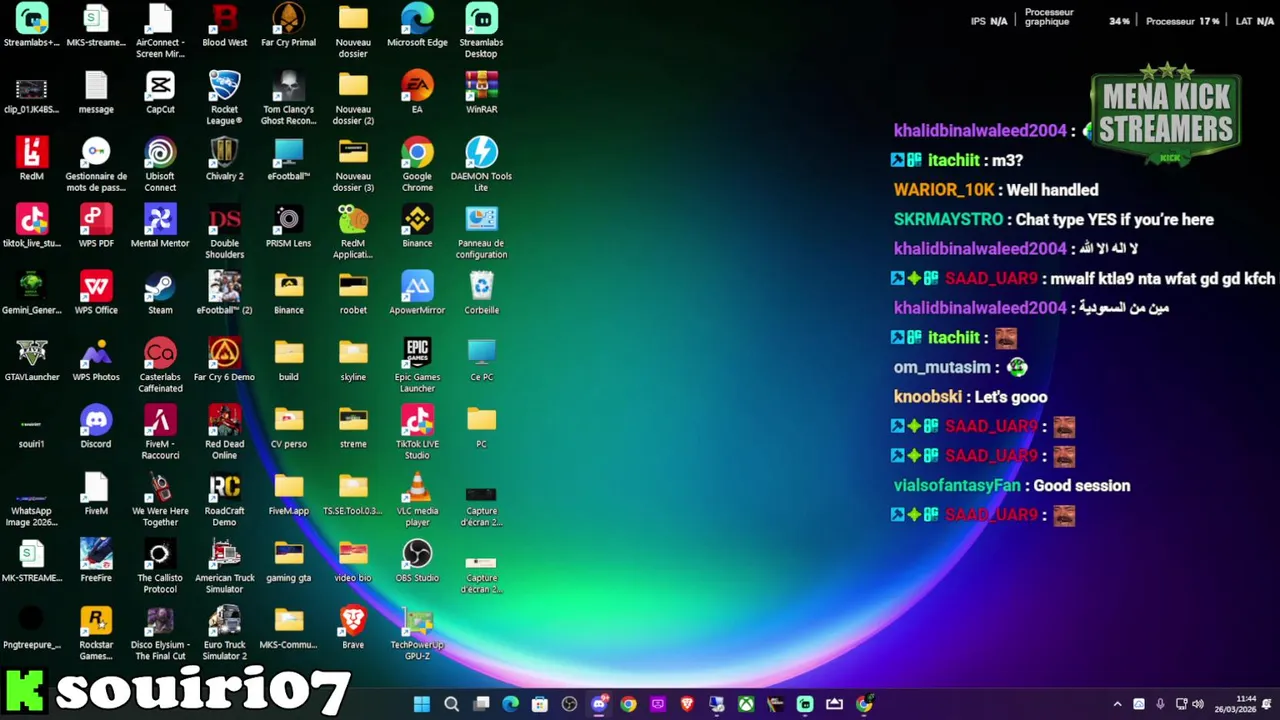The width and height of the screenshot is (1280, 720).
Task: Open the Xbox app from the taskbar
Action: tap(746, 704)
